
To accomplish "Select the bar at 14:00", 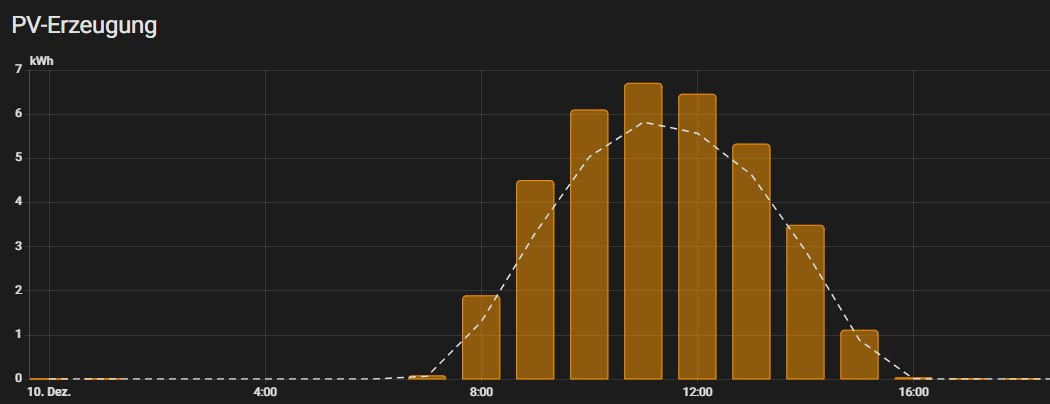I will click(x=805, y=302).
